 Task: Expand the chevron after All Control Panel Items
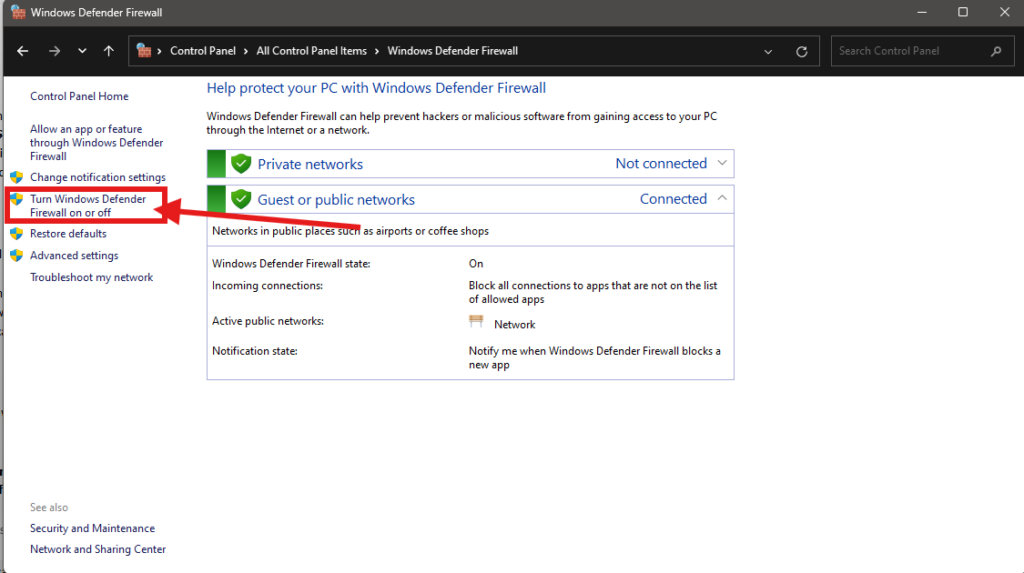tap(377, 51)
